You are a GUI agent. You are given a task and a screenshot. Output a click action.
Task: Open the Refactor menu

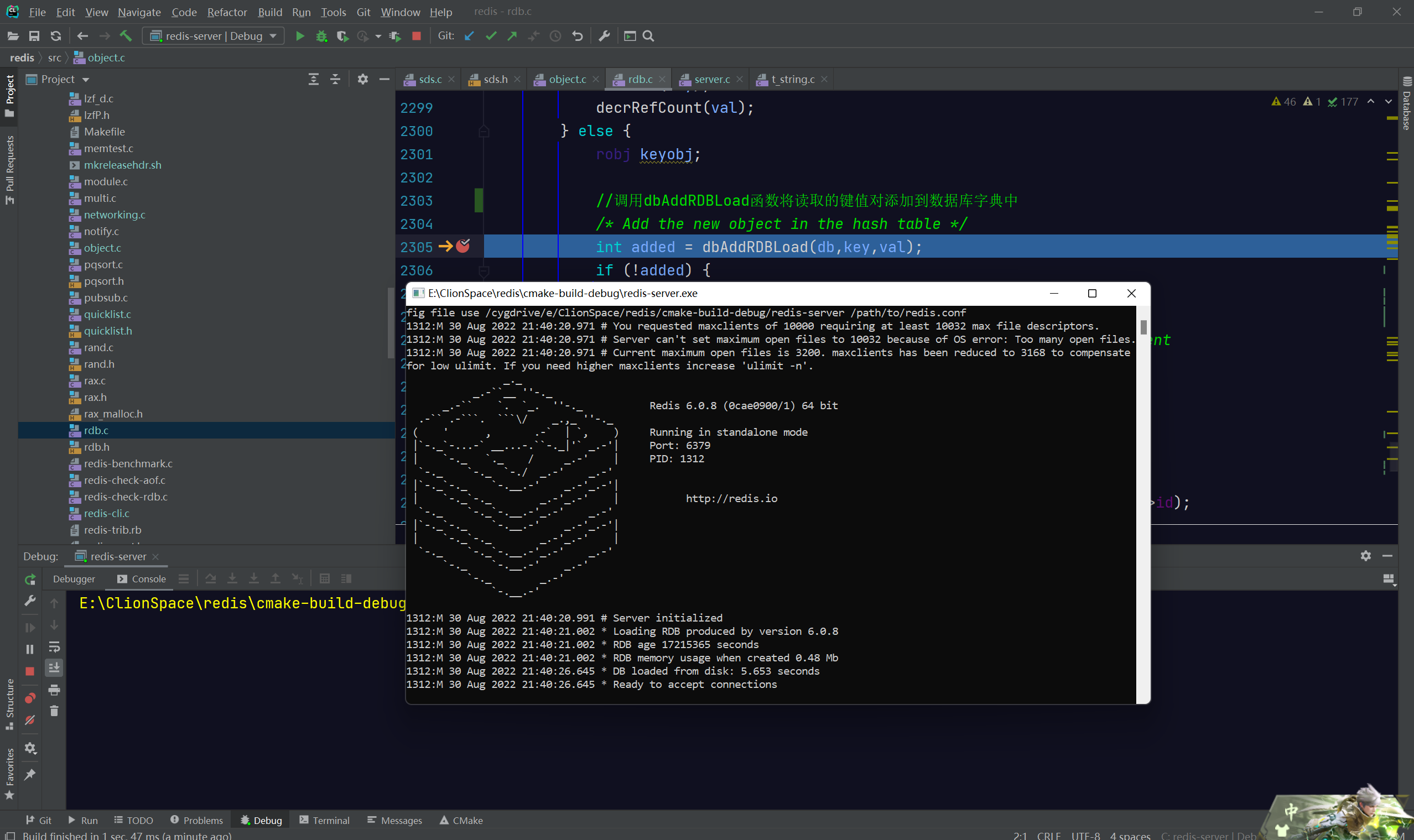click(x=227, y=12)
